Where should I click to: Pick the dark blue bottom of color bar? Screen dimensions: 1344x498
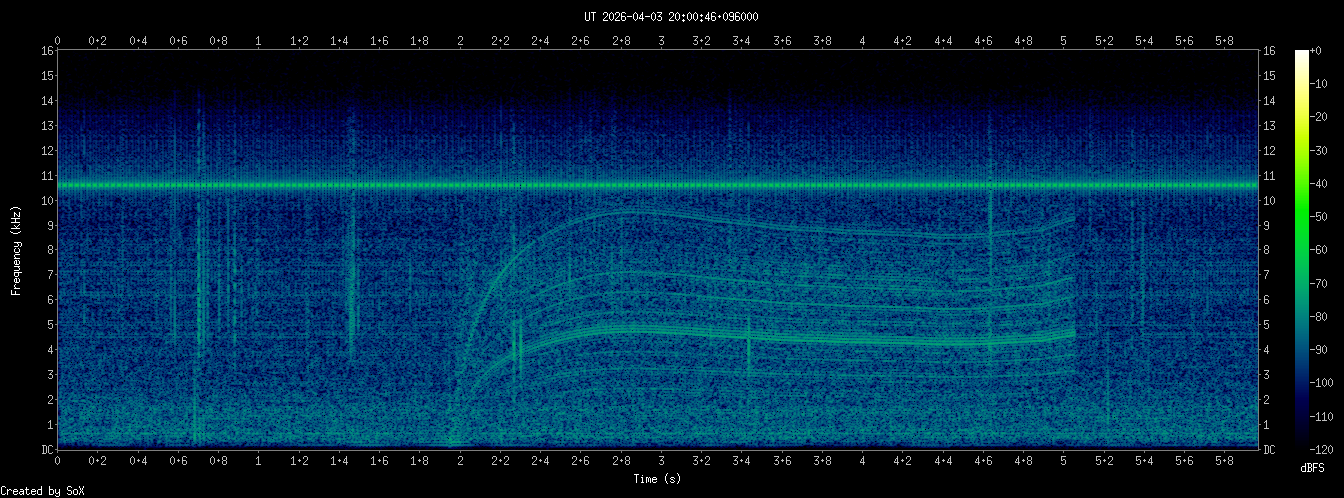click(1301, 440)
